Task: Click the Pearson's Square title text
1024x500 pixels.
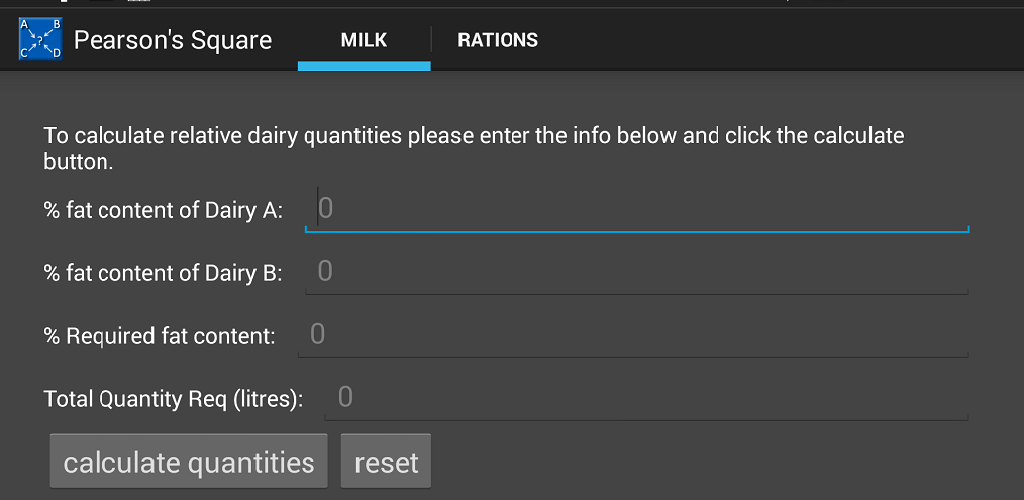Action: click(x=173, y=40)
